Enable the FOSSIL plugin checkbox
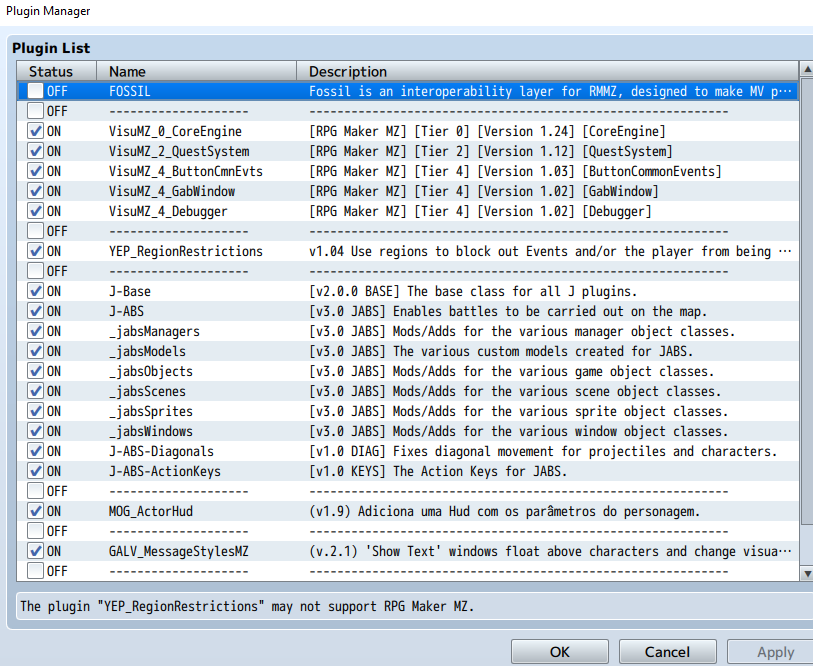813x666 pixels. 35,91
